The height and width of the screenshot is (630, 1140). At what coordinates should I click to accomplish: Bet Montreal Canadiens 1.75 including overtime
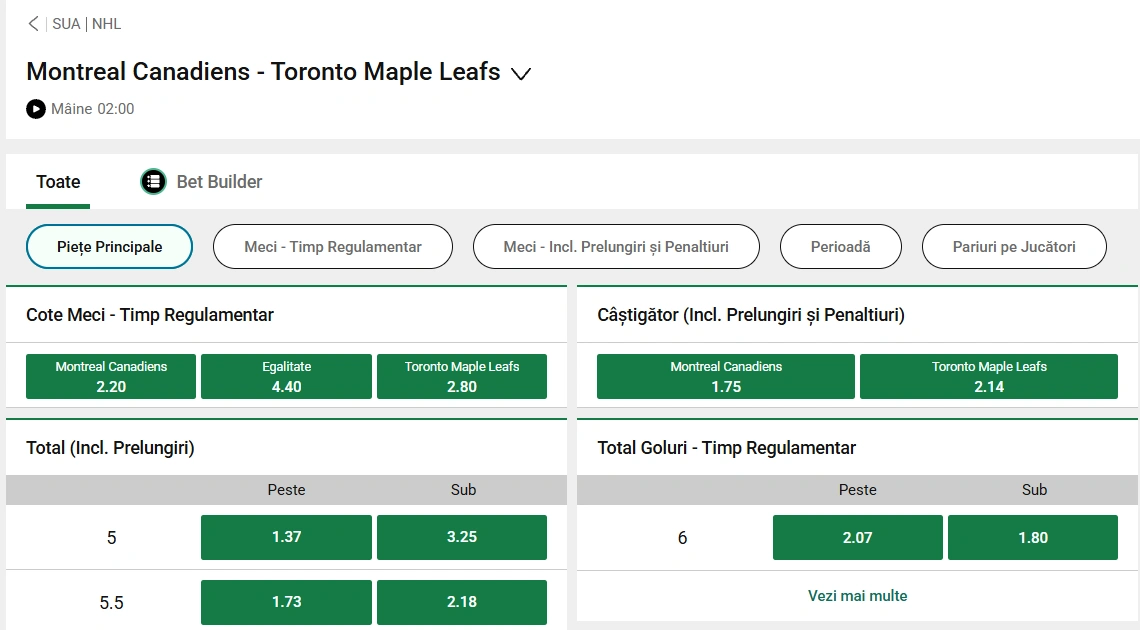click(x=725, y=376)
